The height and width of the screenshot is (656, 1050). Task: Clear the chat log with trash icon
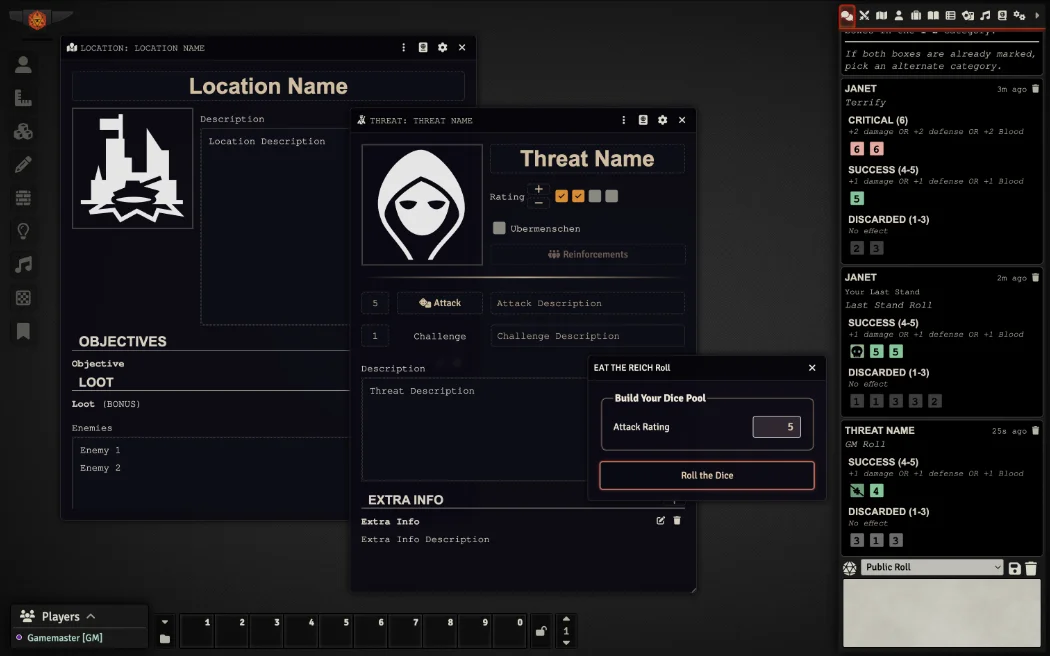pyautogui.click(x=1031, y=568)
